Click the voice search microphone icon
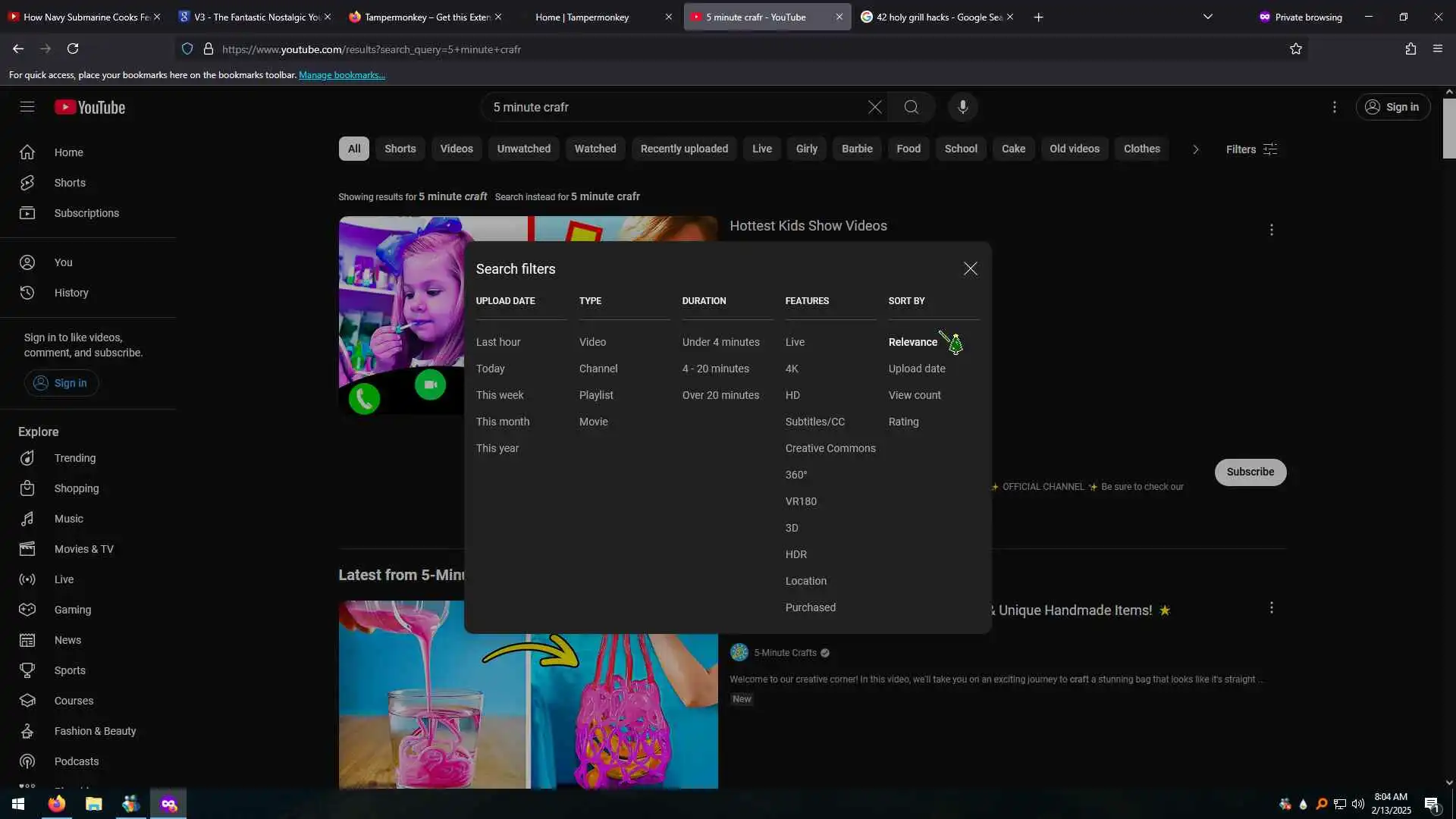The width and height of the screenshot is (1456, 819). [x=962, y=107]
